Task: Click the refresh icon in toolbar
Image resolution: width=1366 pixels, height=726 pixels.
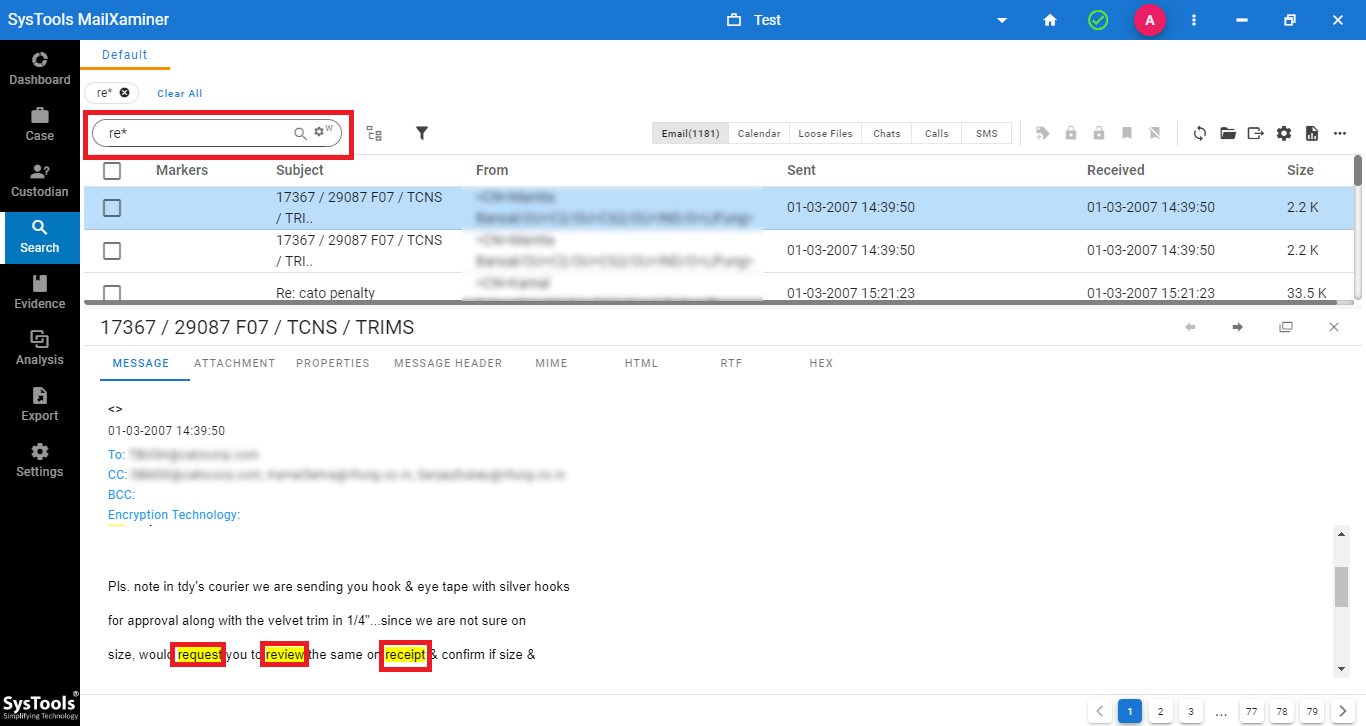Action: click(x=1200, y=133)
